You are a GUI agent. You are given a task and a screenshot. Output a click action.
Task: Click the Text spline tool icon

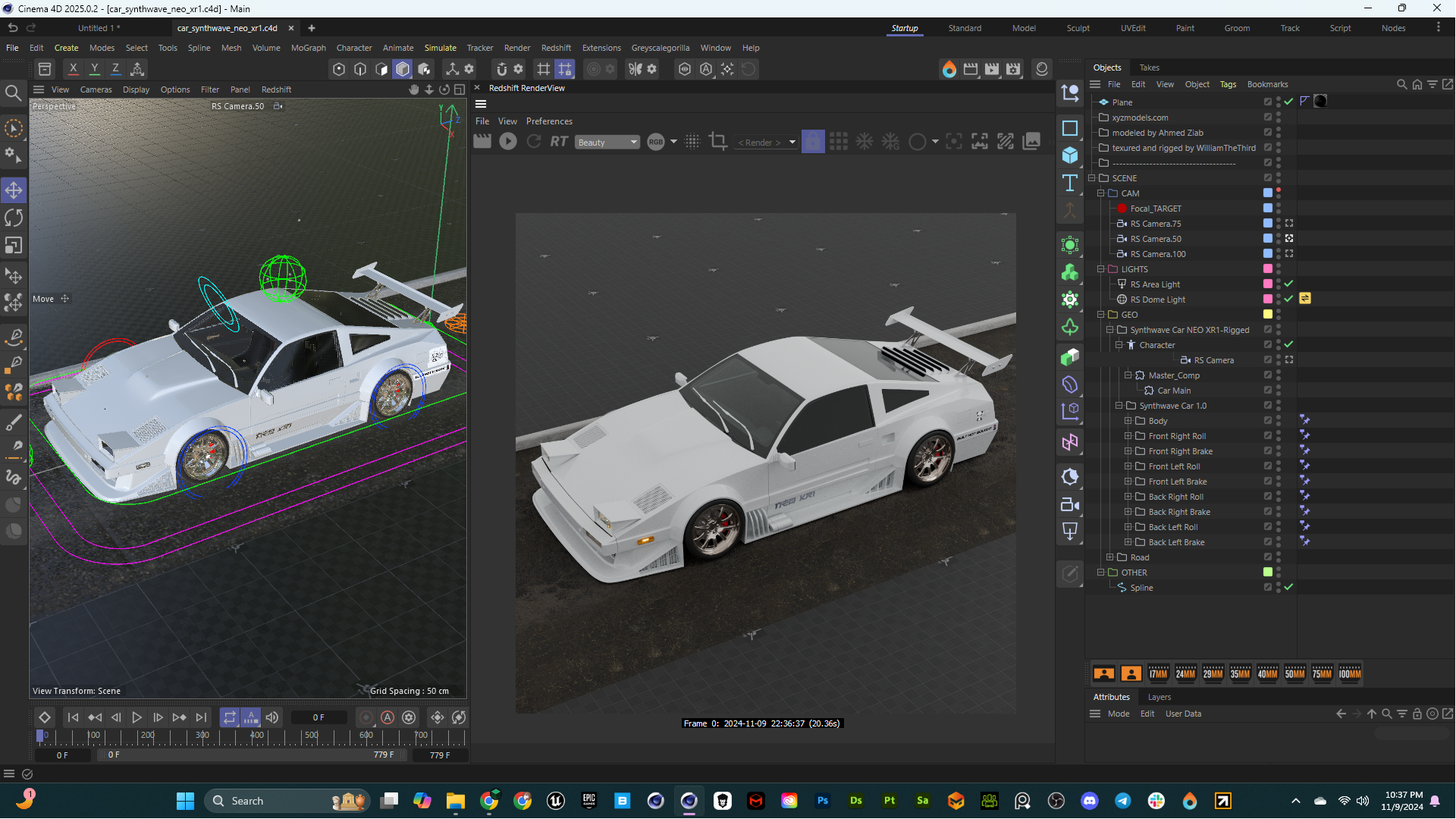click(1070, 183)
